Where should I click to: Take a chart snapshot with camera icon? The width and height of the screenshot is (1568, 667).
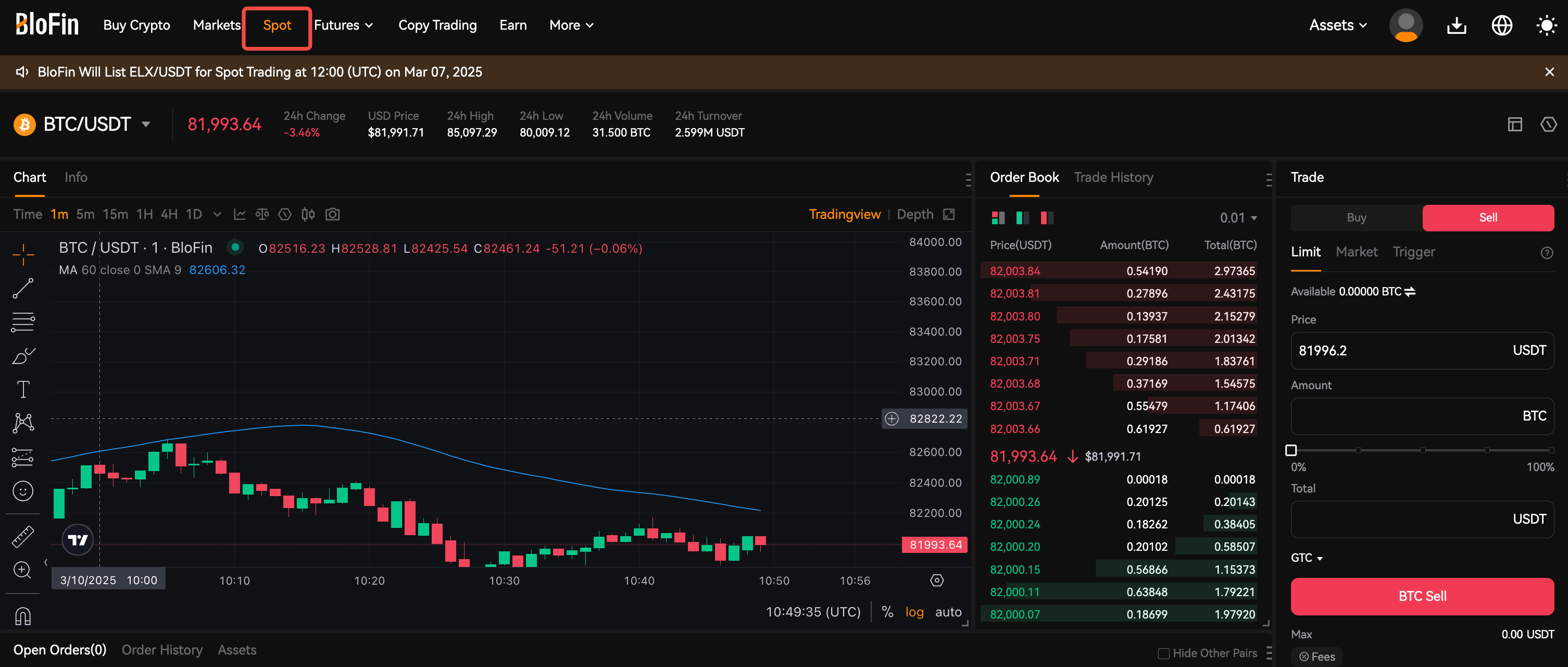pos(332,214)
